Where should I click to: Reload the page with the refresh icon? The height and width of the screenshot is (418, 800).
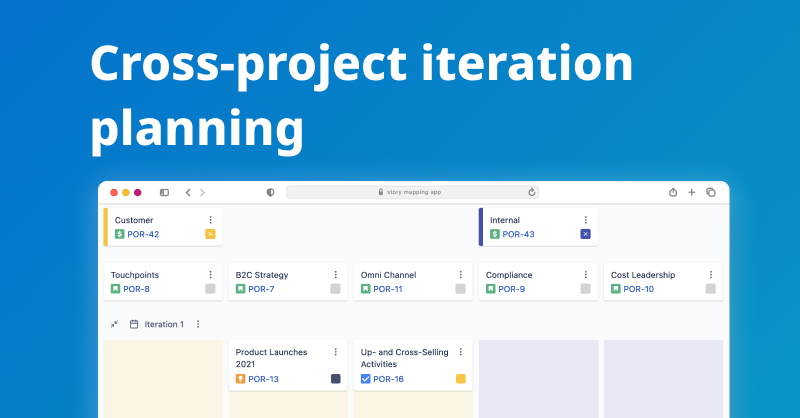point(532,192)
